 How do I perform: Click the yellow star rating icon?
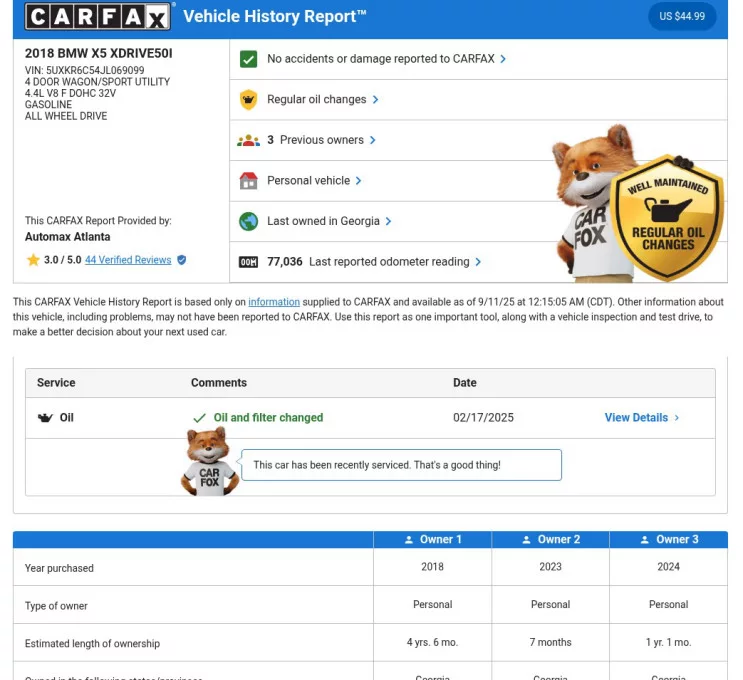[33, 260]
